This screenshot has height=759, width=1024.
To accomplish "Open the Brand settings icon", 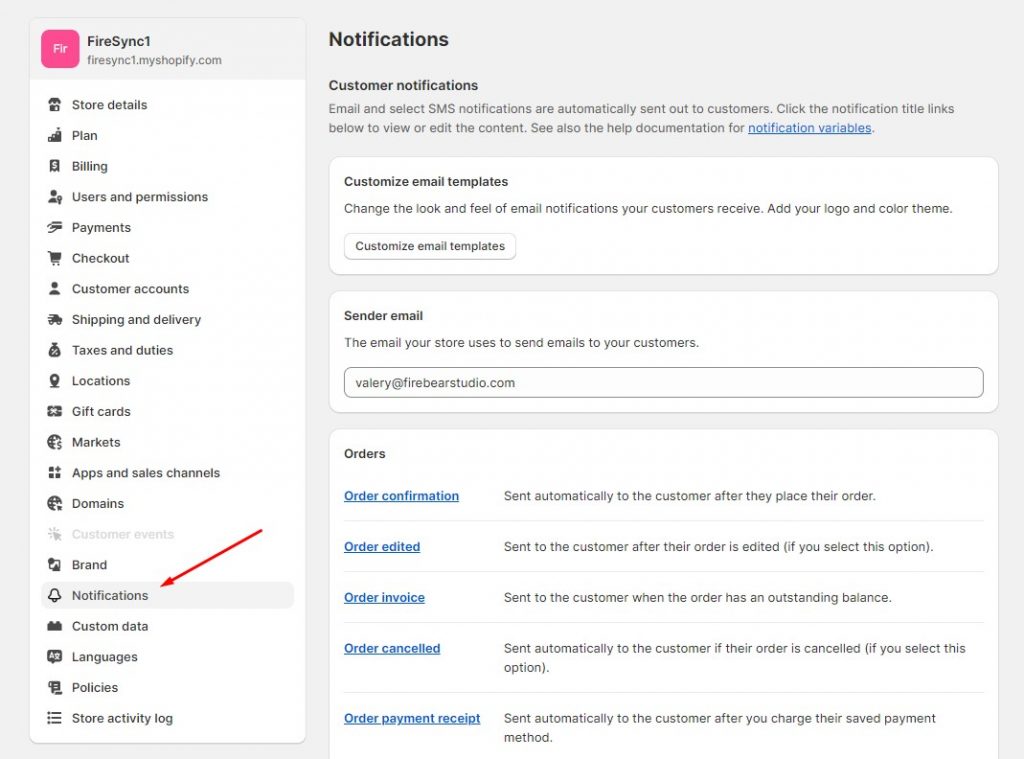I will point(53,564).
